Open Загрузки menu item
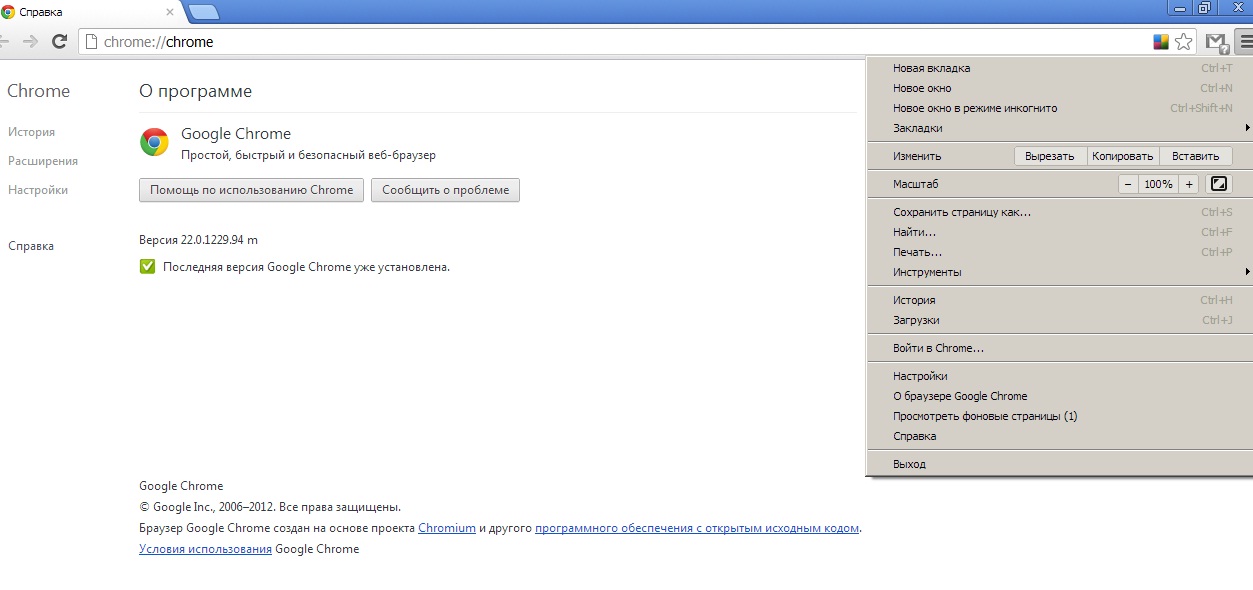Viewport: 1253px width, 590px height. [1058, 320]
